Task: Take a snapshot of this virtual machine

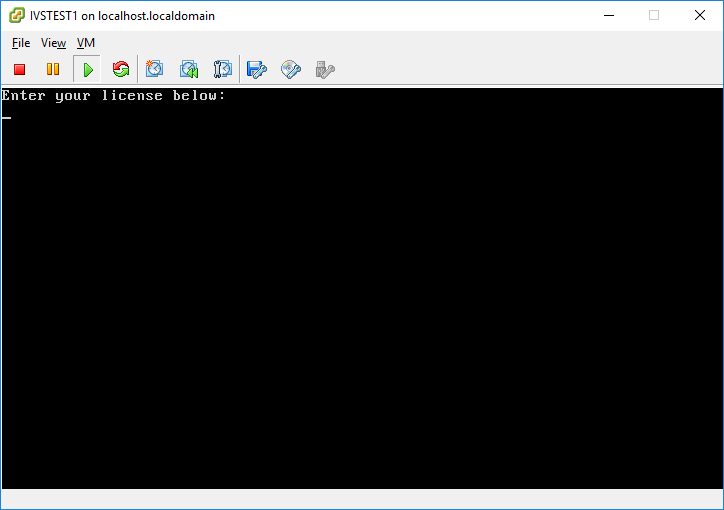Action: coord(155,70)
